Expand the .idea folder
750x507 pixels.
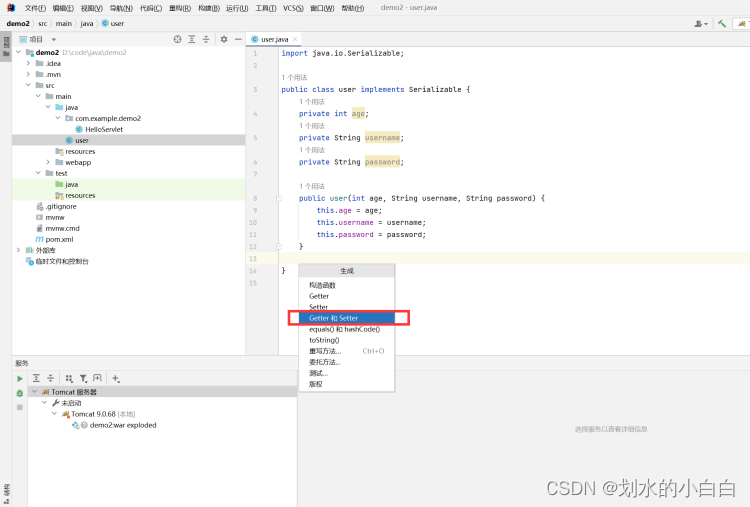pyautogui.click(x=28, y=63)
